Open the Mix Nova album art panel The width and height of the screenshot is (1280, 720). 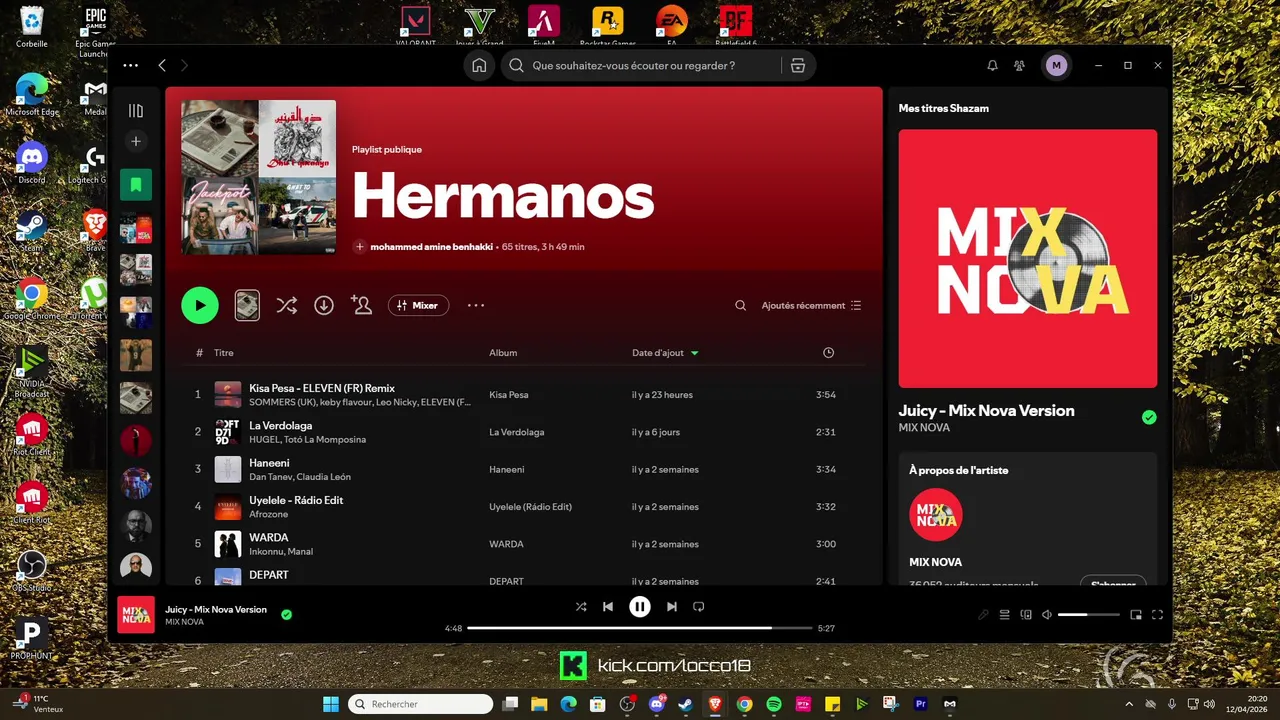(1028, 258)
